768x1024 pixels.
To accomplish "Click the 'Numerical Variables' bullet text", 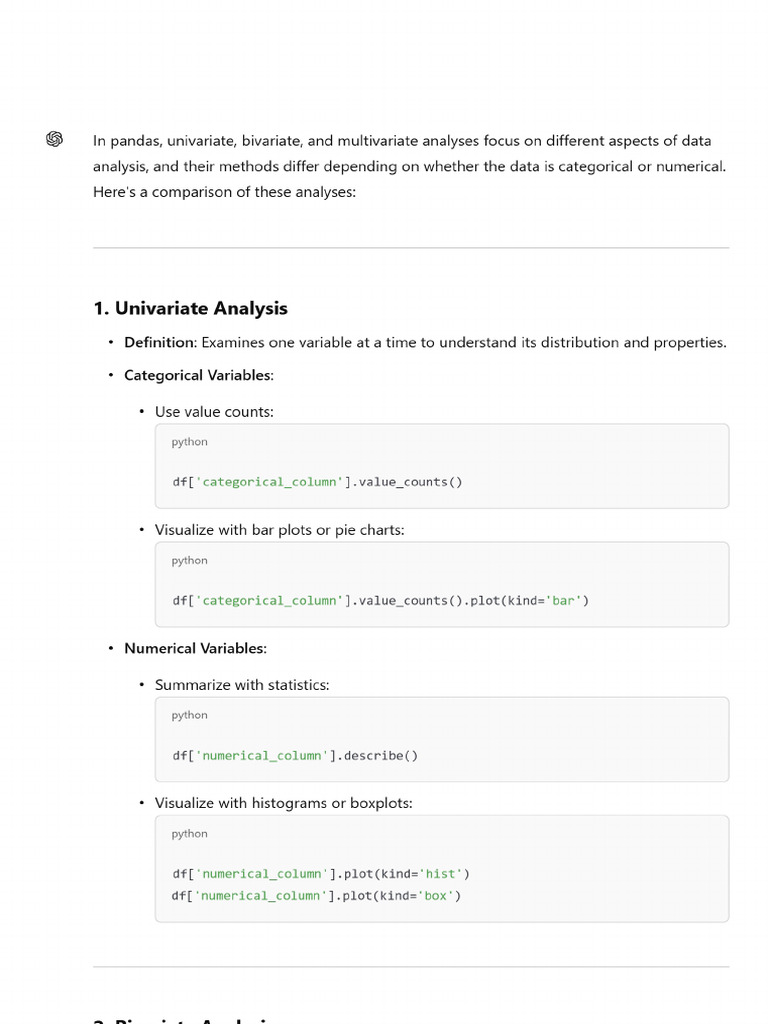I will coord(194,648).
